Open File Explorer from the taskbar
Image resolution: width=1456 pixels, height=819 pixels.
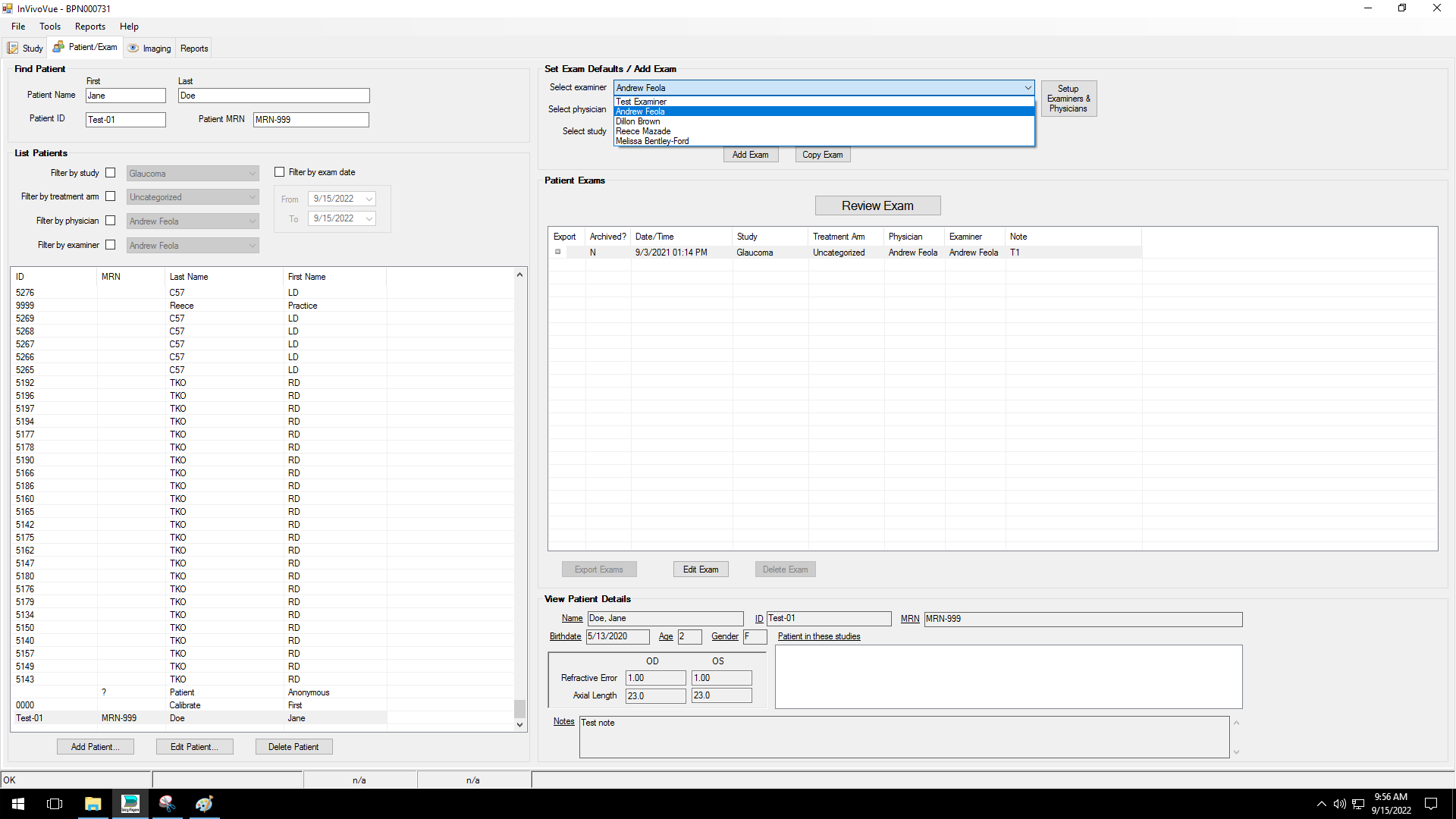click(x=93, y=804)
